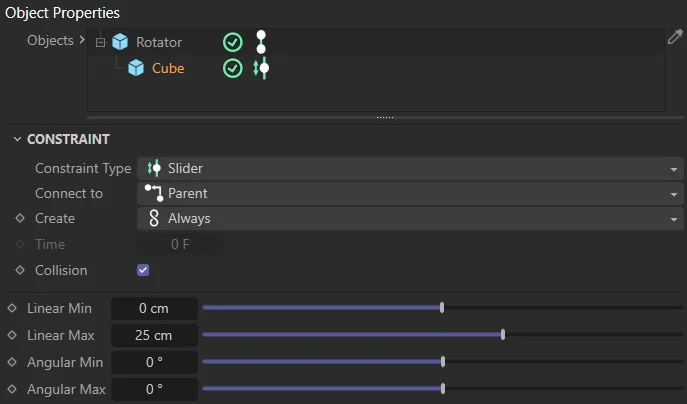Image resolution: width=687 pixels, height=404 pixels.
Task: Click the Parent link icon in Connect to
Action: pyautogui.click(x=154, y=193)
